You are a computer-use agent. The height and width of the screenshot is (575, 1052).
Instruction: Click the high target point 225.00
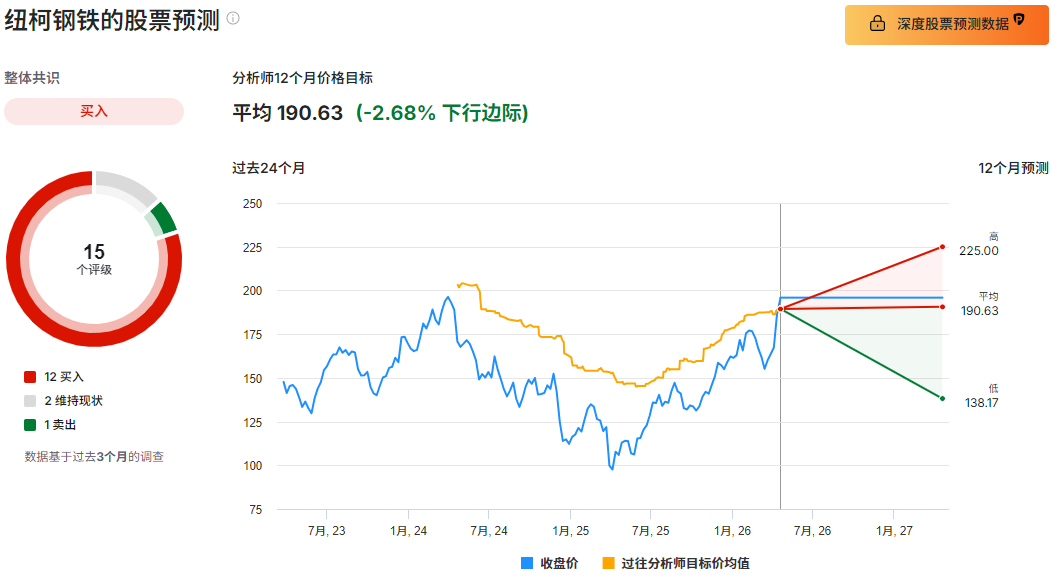coord(942,247)
